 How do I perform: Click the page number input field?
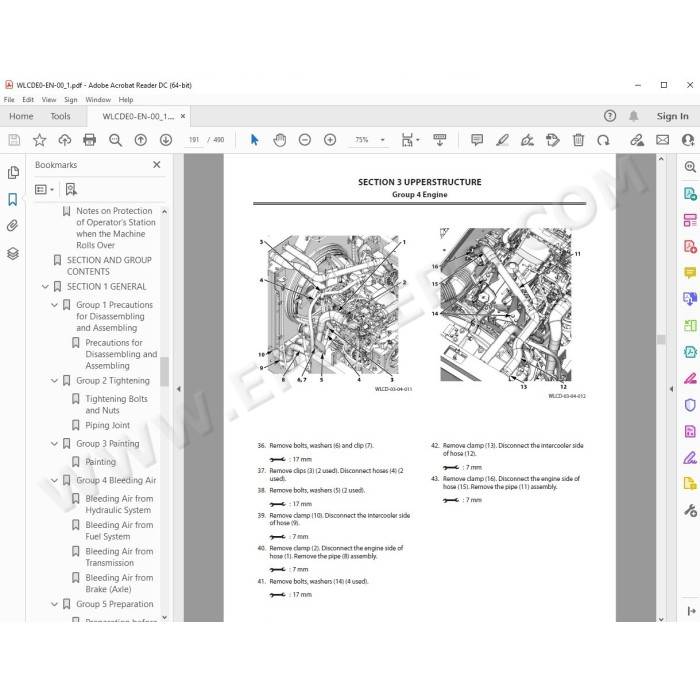click(193, 140)
